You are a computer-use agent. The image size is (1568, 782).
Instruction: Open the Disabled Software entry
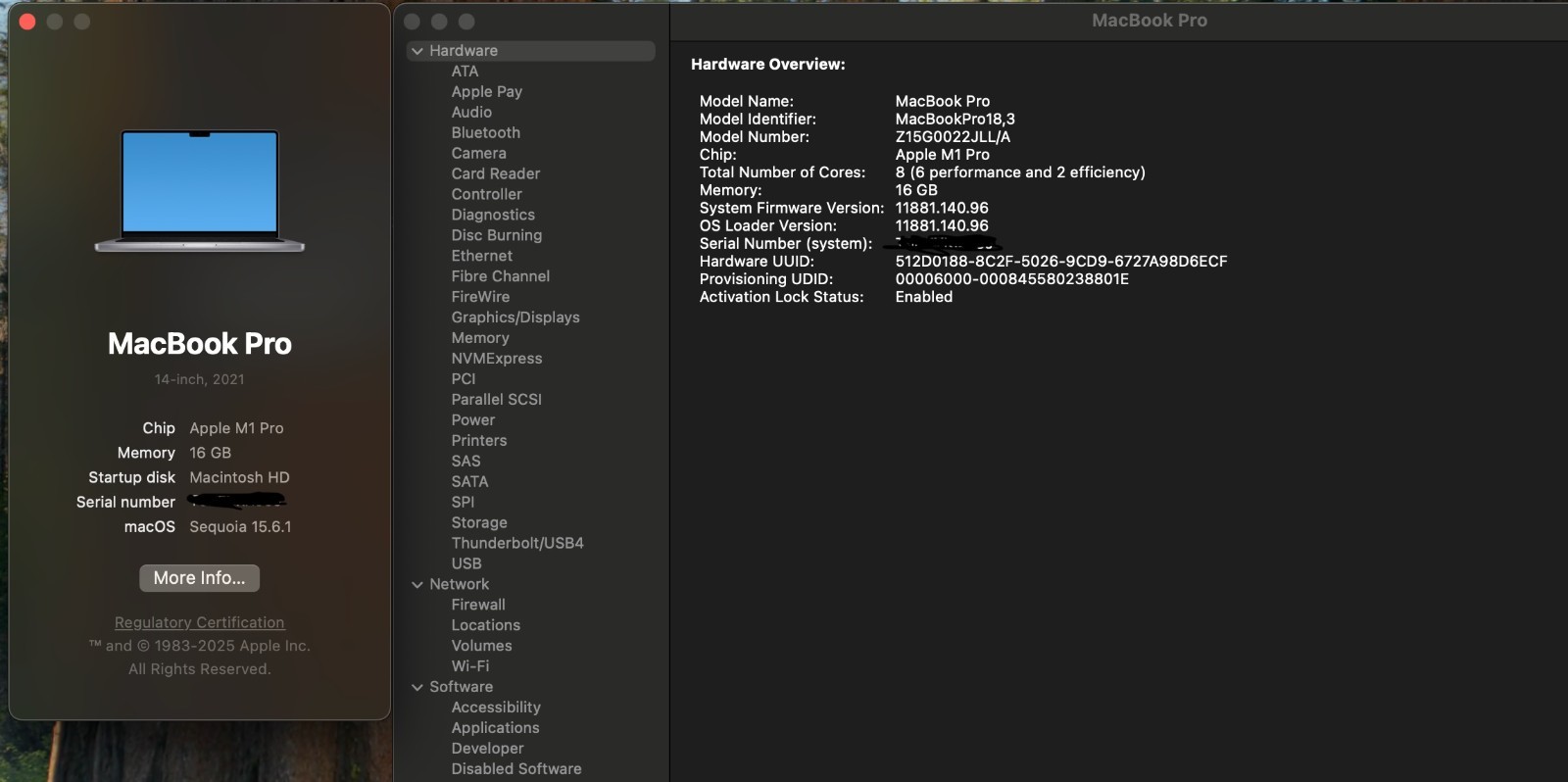(516, 769)
